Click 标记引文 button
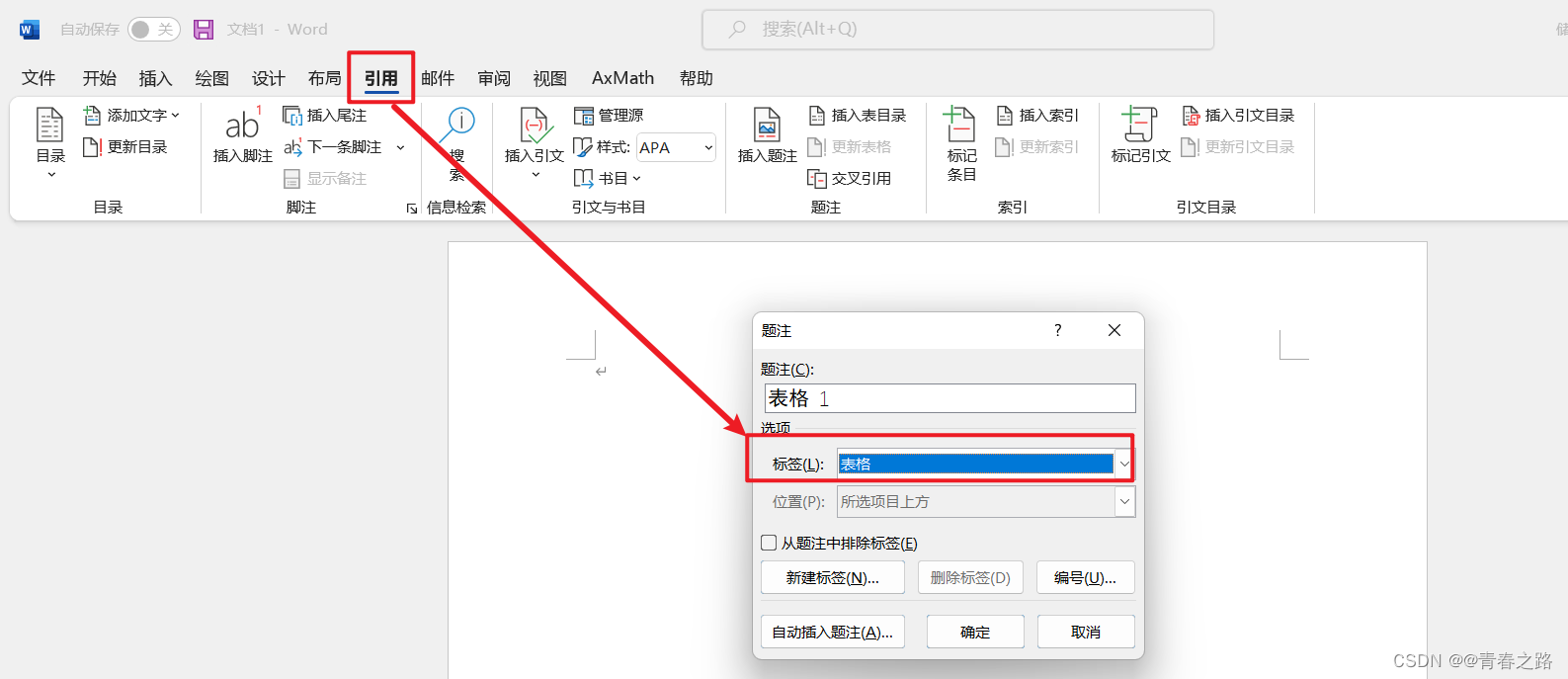Screen dimensions: 1568x679 tap(1140, 135)
